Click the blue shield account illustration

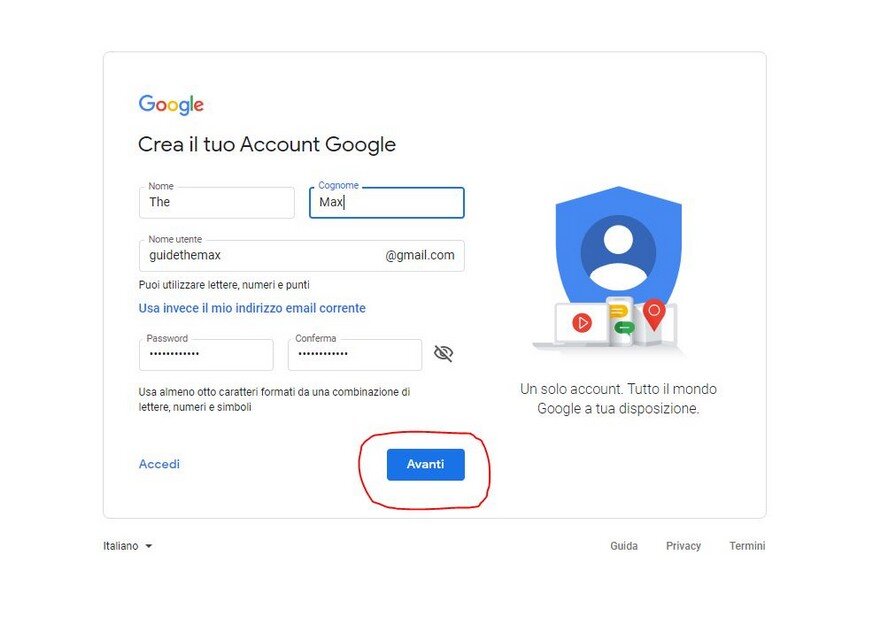(x=618, y=250)
